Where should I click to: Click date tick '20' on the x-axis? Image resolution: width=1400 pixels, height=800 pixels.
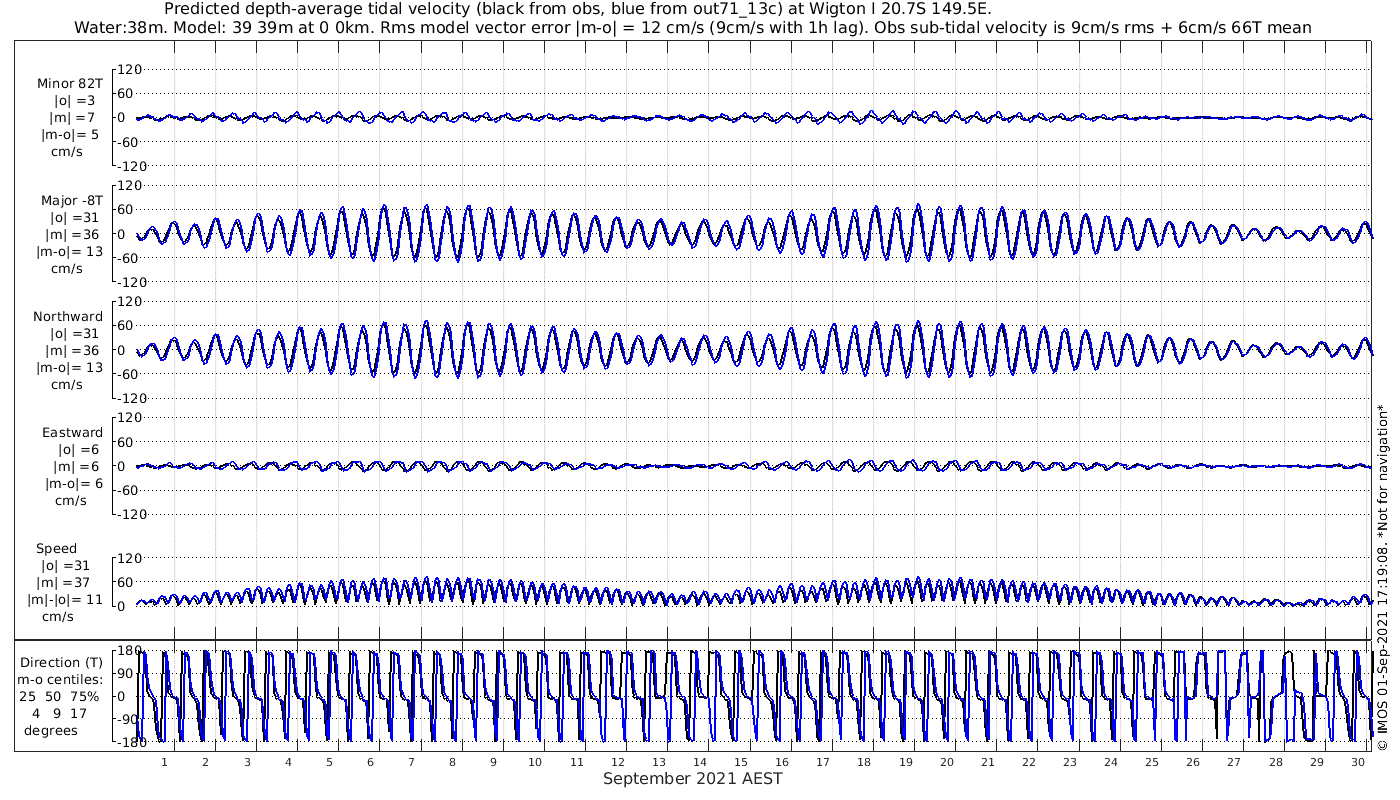coord(948,762)
